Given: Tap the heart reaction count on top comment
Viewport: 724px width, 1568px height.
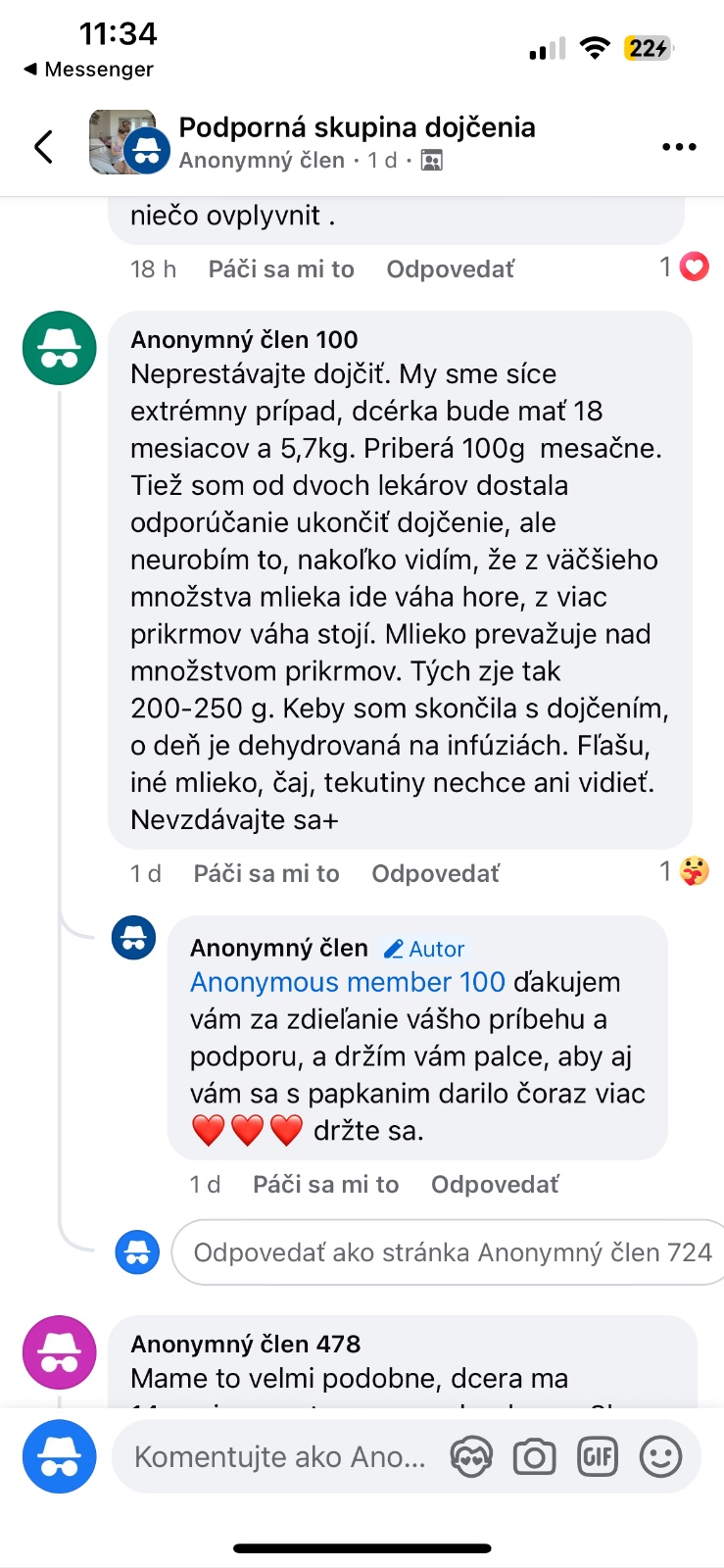Looking at the screenshot, I should [685, 267].
